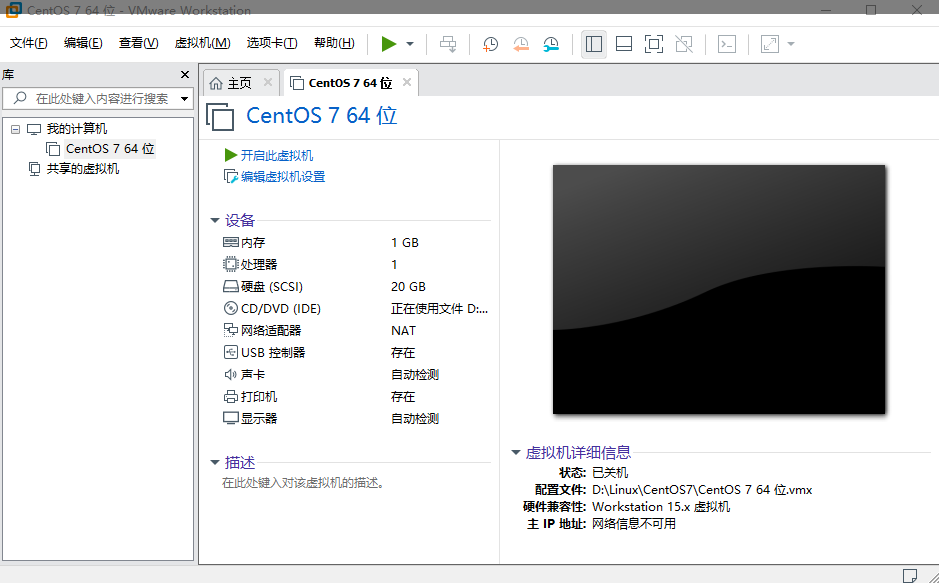Open the 虚拟机(M) menu
The height and width of the screenshot is (583, 939).
[202, 43]
